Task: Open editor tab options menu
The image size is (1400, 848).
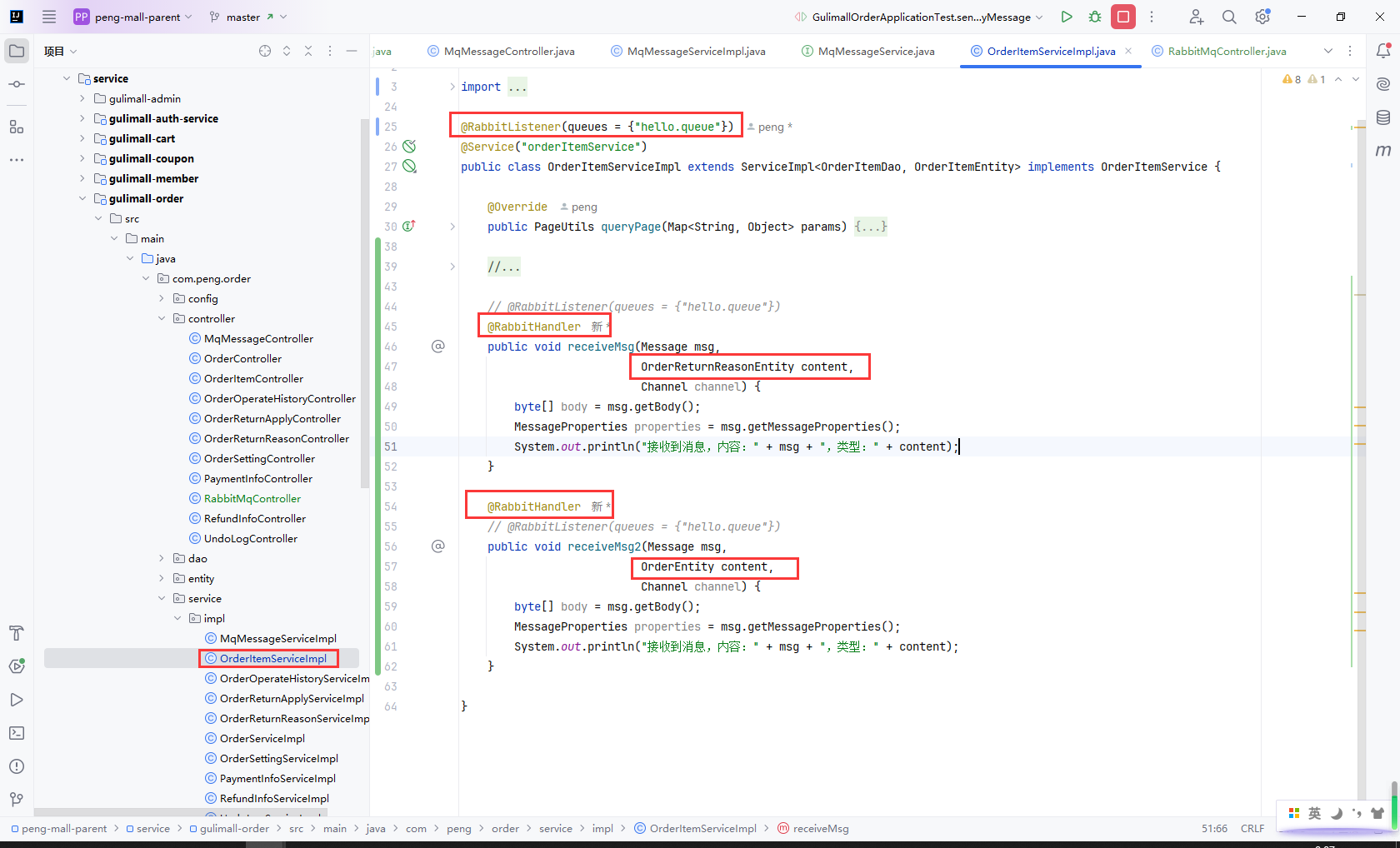Action: coord(1350,51)
